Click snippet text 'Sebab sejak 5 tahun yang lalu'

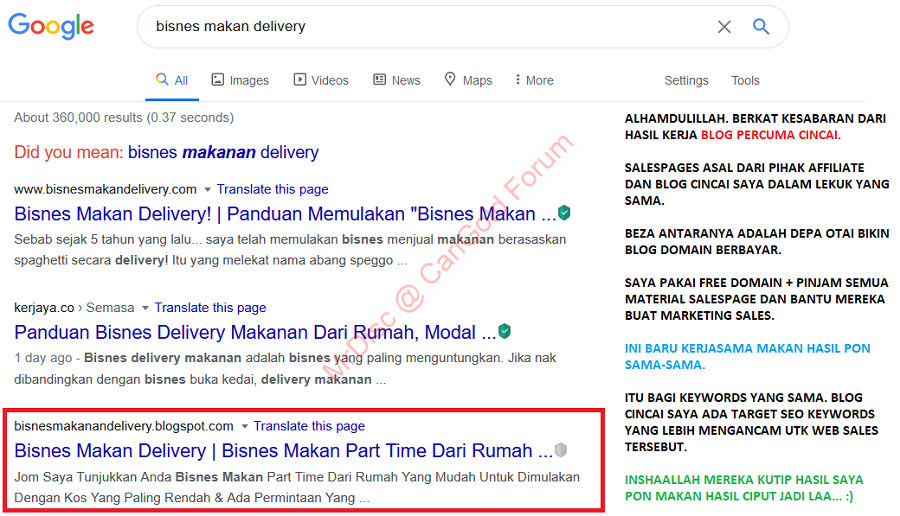point(107,239)
